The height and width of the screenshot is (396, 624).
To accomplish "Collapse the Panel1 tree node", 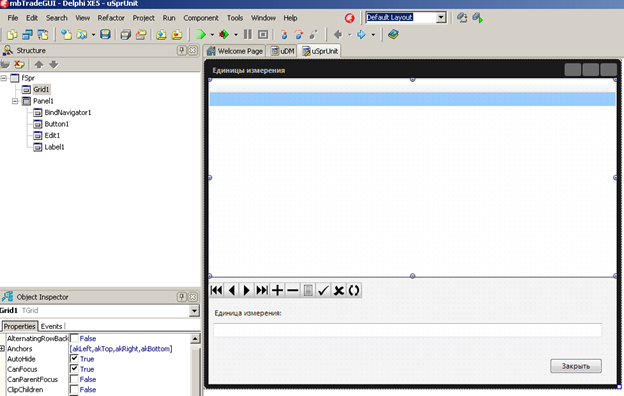I will [x=15, y=101].
